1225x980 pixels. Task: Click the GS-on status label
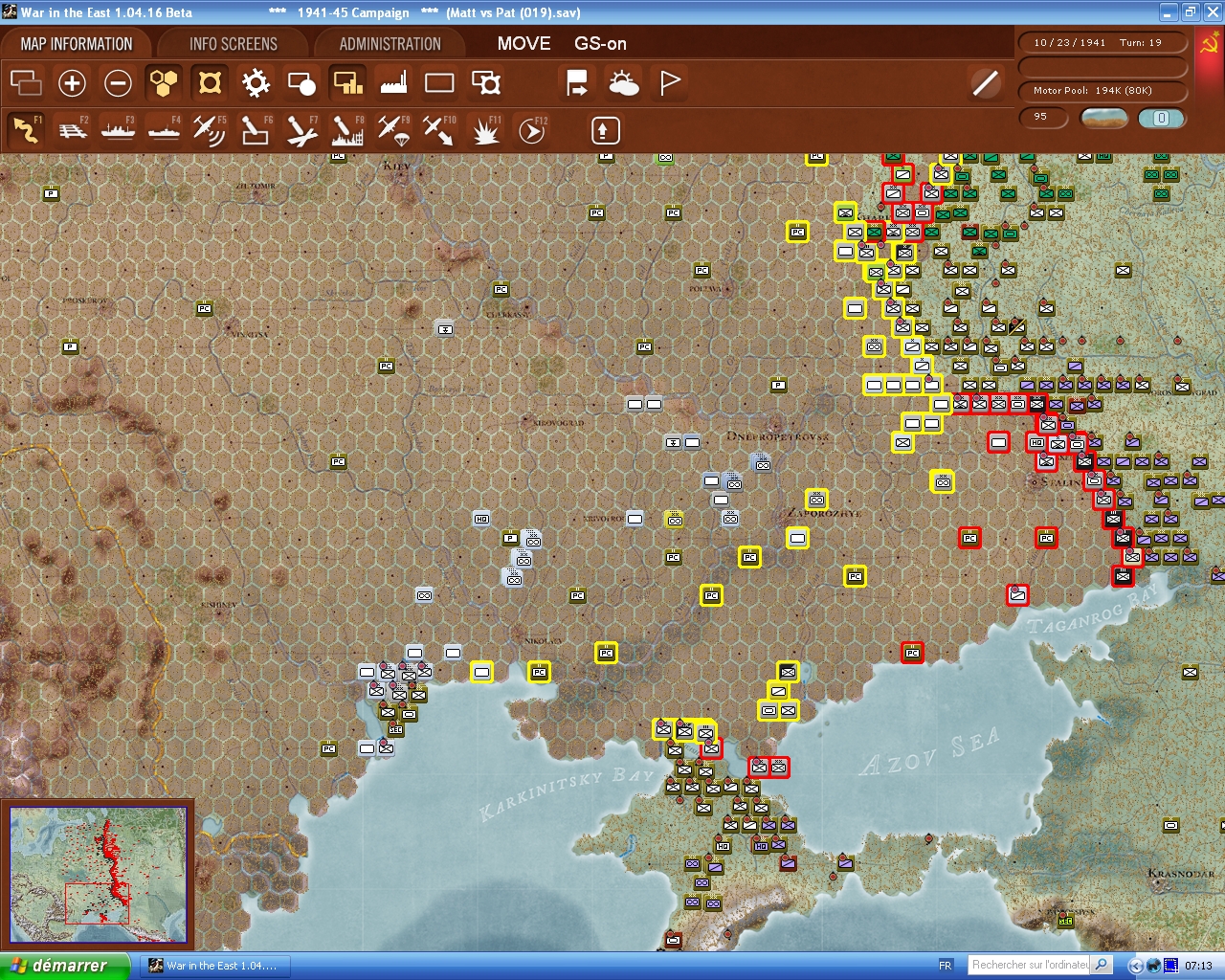(x=600, y=44)
